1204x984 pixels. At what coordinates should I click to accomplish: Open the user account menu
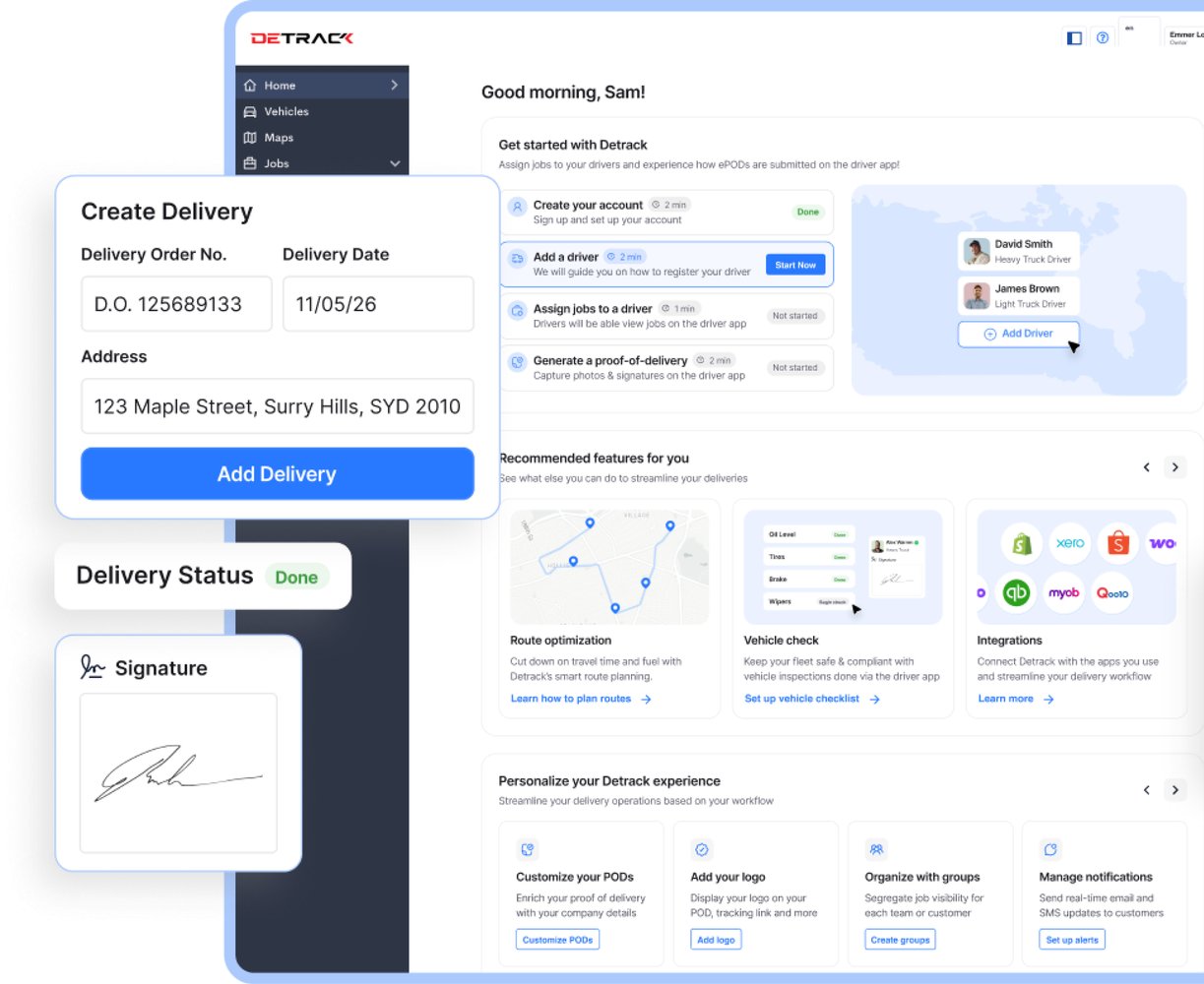1184,37
